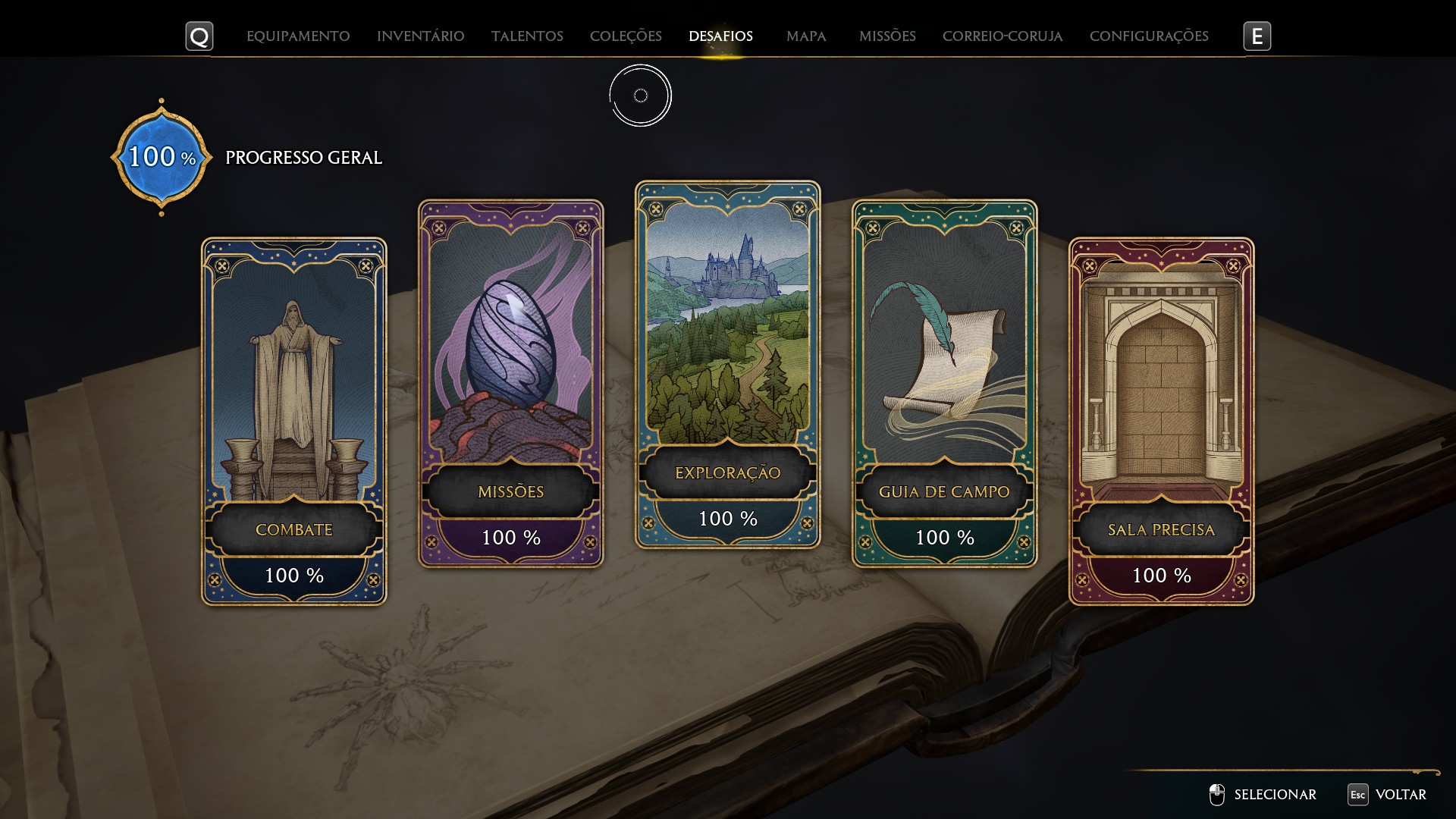The image size is (1456, 819).
Task: Click the Voltar button
Action: coord(1401,795)
